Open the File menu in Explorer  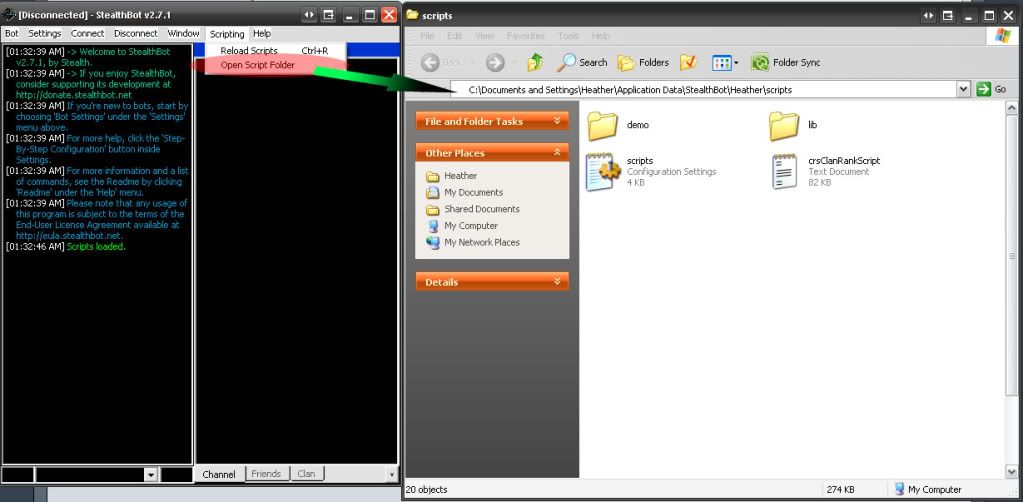pos(427,36)
